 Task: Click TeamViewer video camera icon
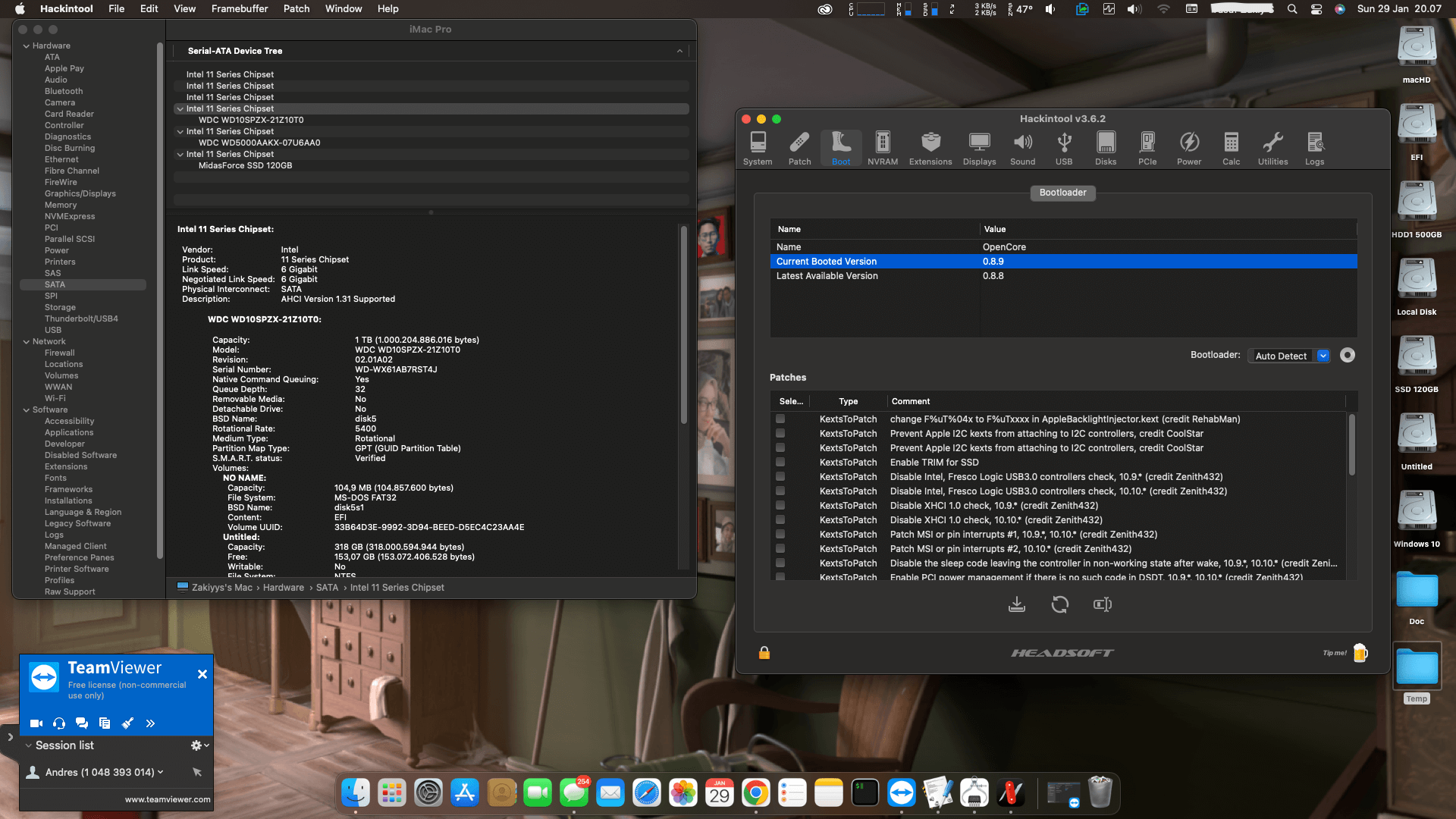pos(36,723)
